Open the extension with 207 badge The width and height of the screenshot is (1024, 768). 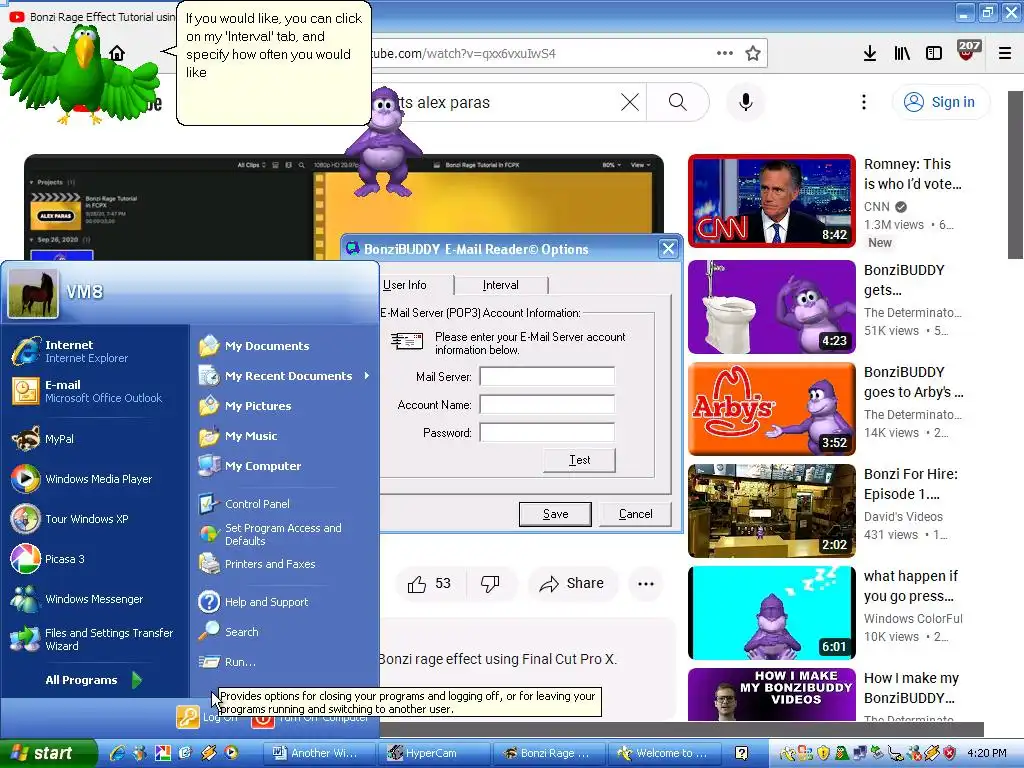pyautogui.click(x=968, y=51)
